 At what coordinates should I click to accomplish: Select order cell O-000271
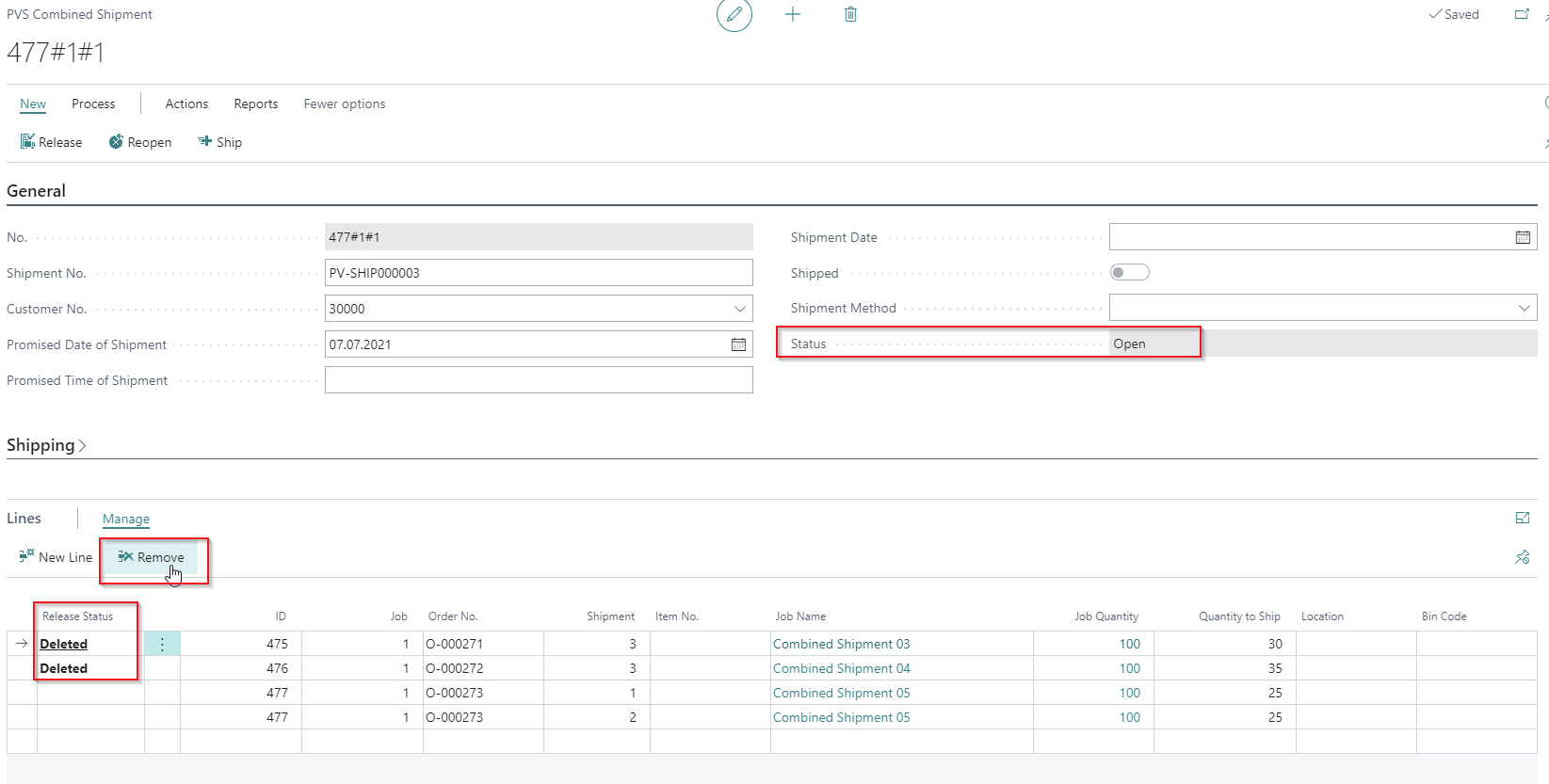point(483,644)
